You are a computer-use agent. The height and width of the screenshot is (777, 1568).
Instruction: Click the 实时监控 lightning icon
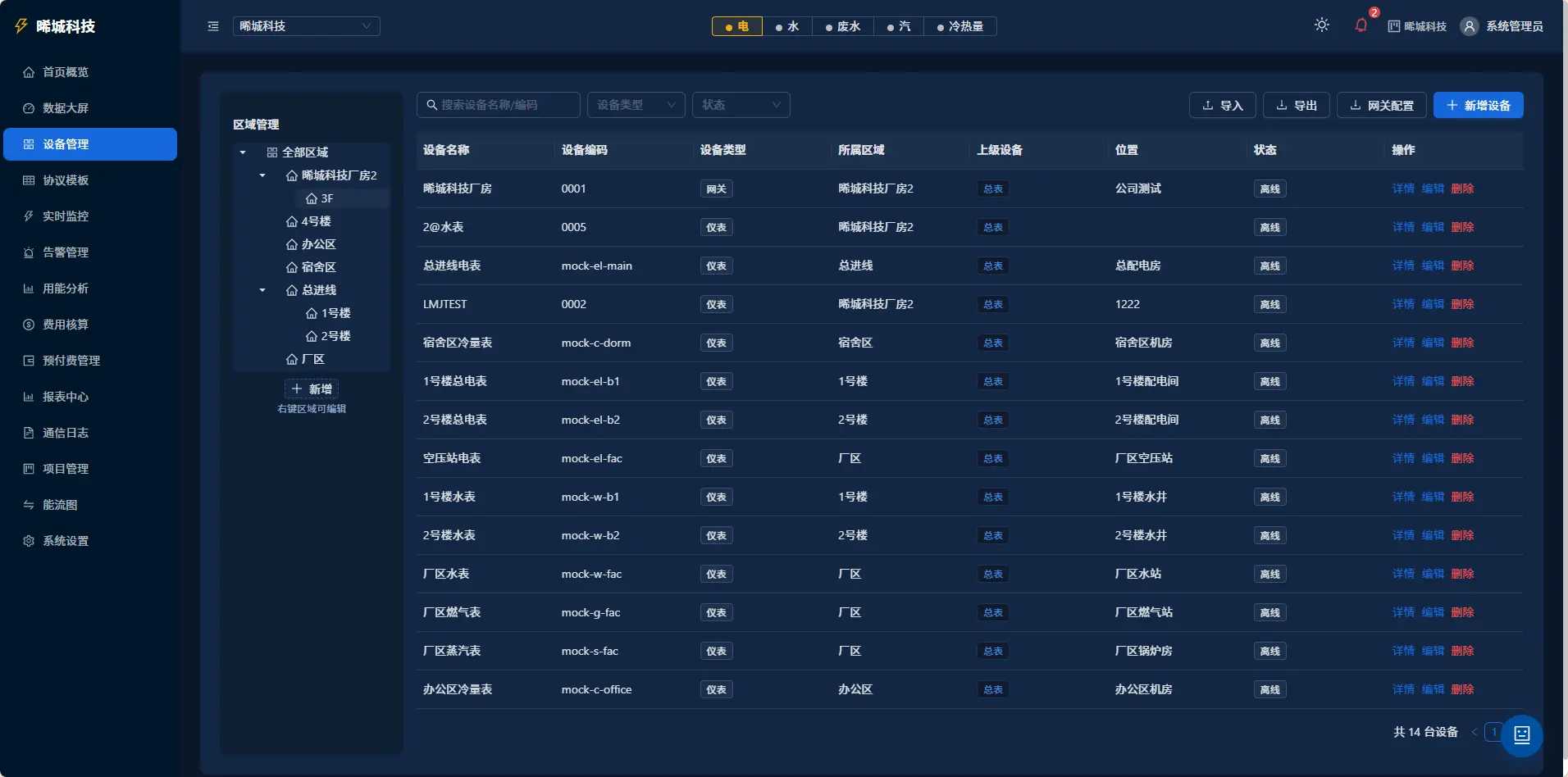click(29, 216)
